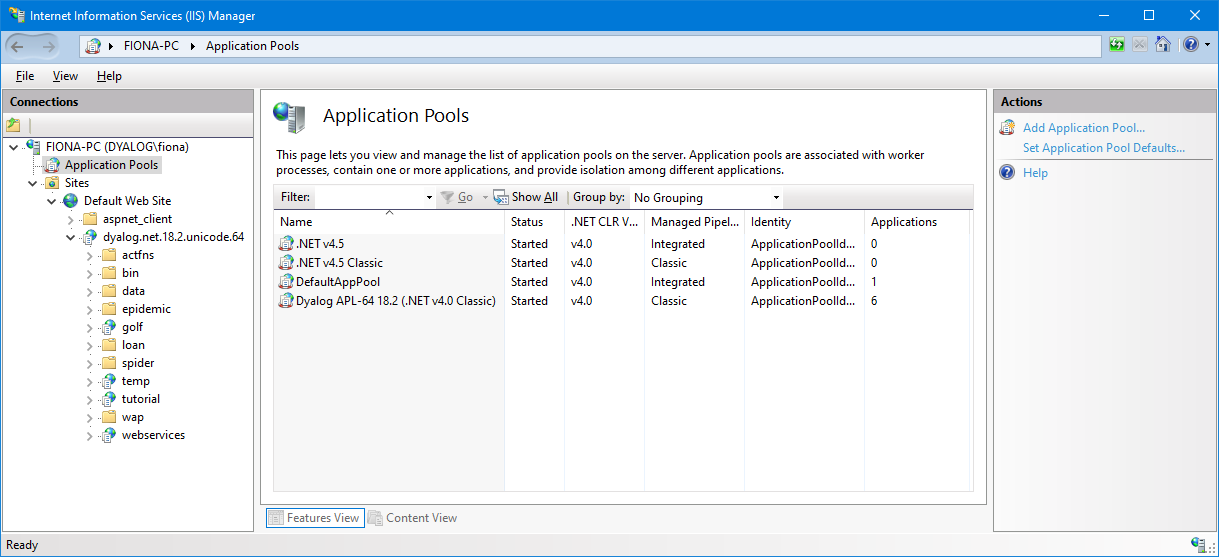Select the loan folder in the tree
The image size is (1219, 557).
[133, 345]
